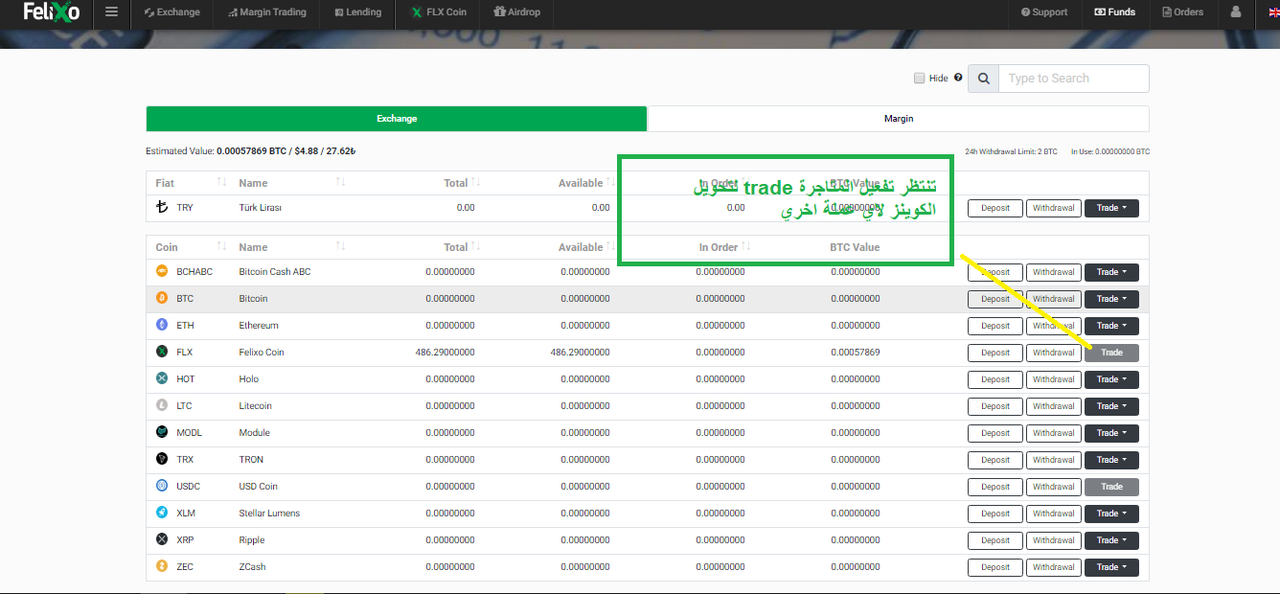Click the disabled Trade button for FLX

pos(1111,352)
